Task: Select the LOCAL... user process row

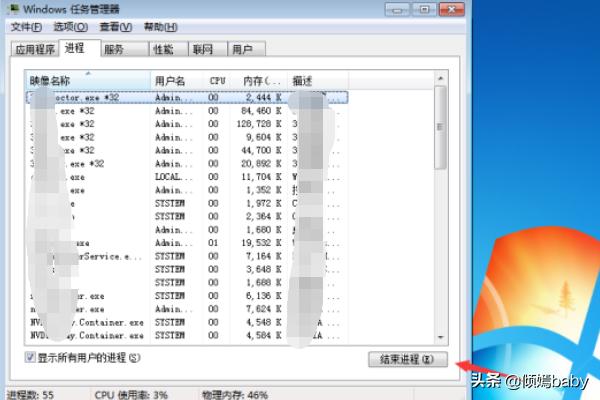Action: (187, 177)
